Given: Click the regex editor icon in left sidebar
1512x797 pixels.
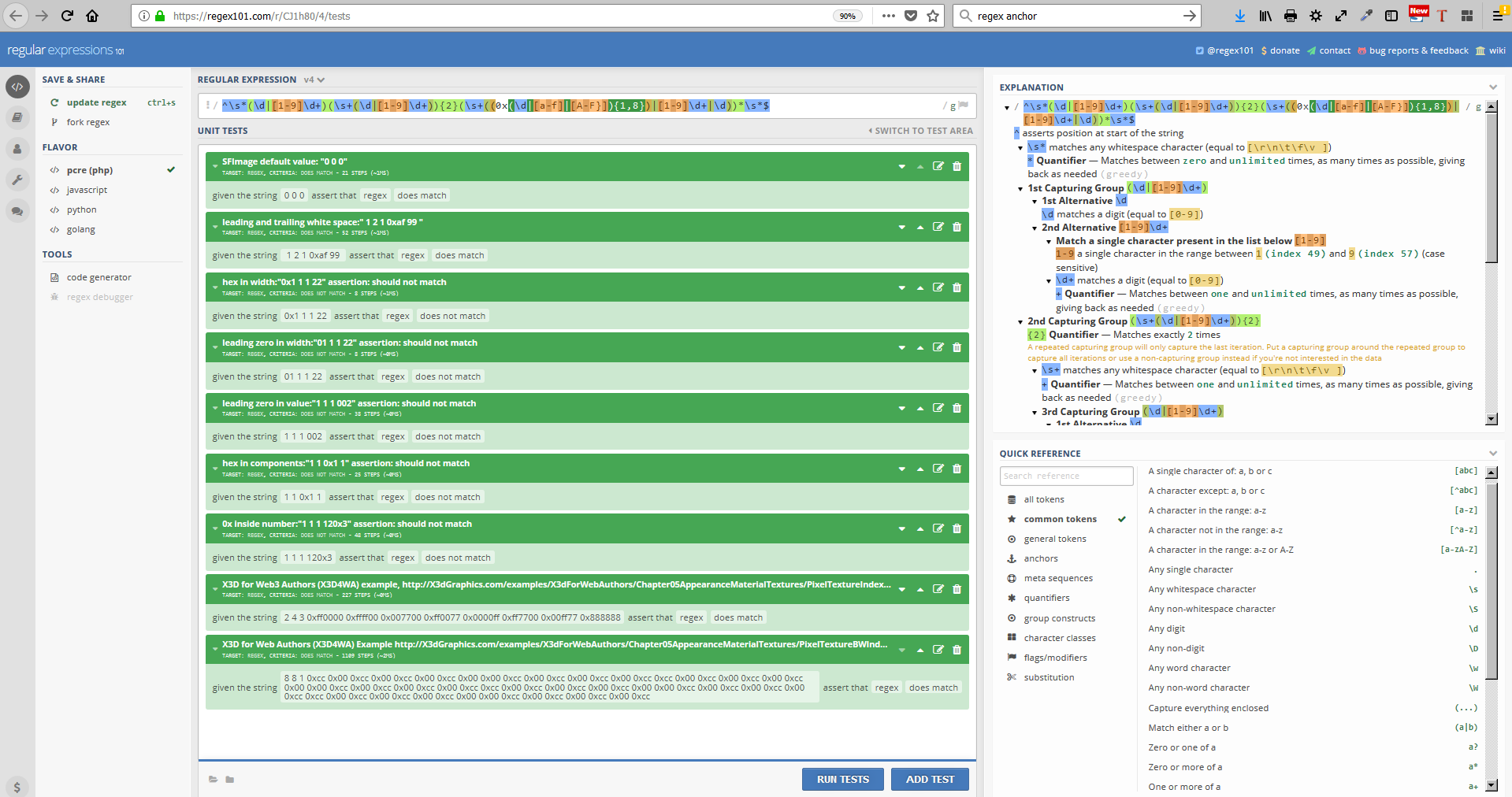Looking at the screenshot, I should [17, 87].
